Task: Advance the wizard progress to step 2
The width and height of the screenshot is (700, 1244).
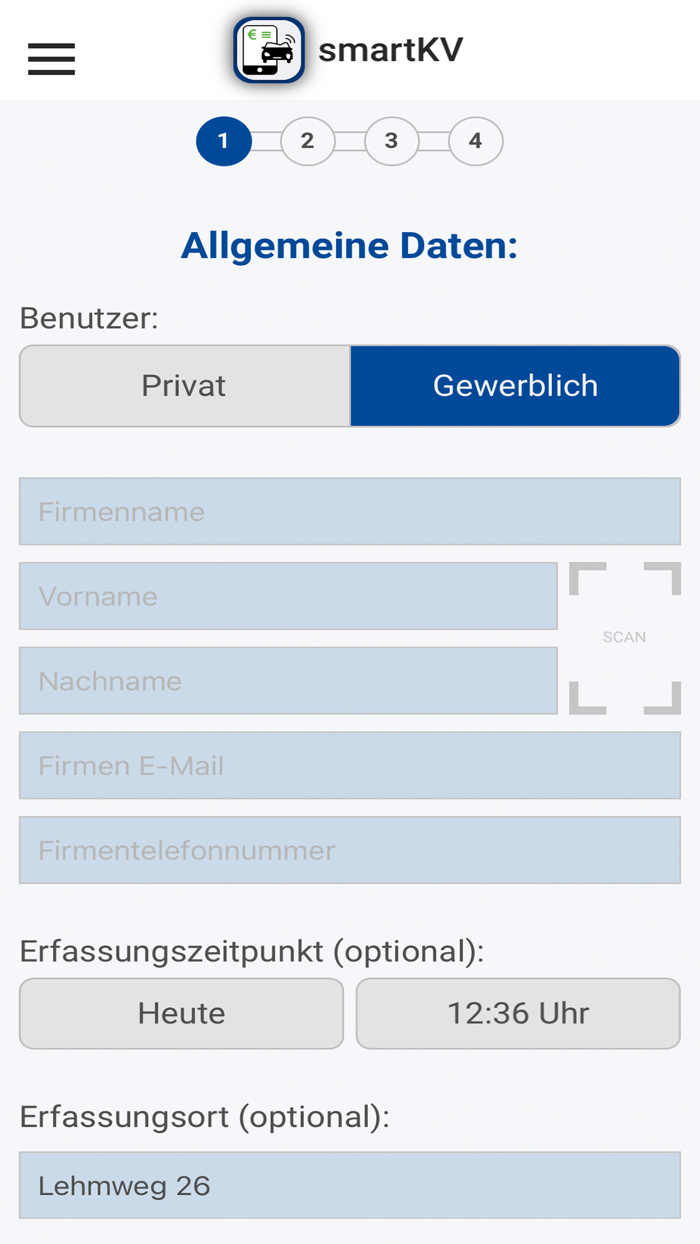Action: tap(307, 140)
